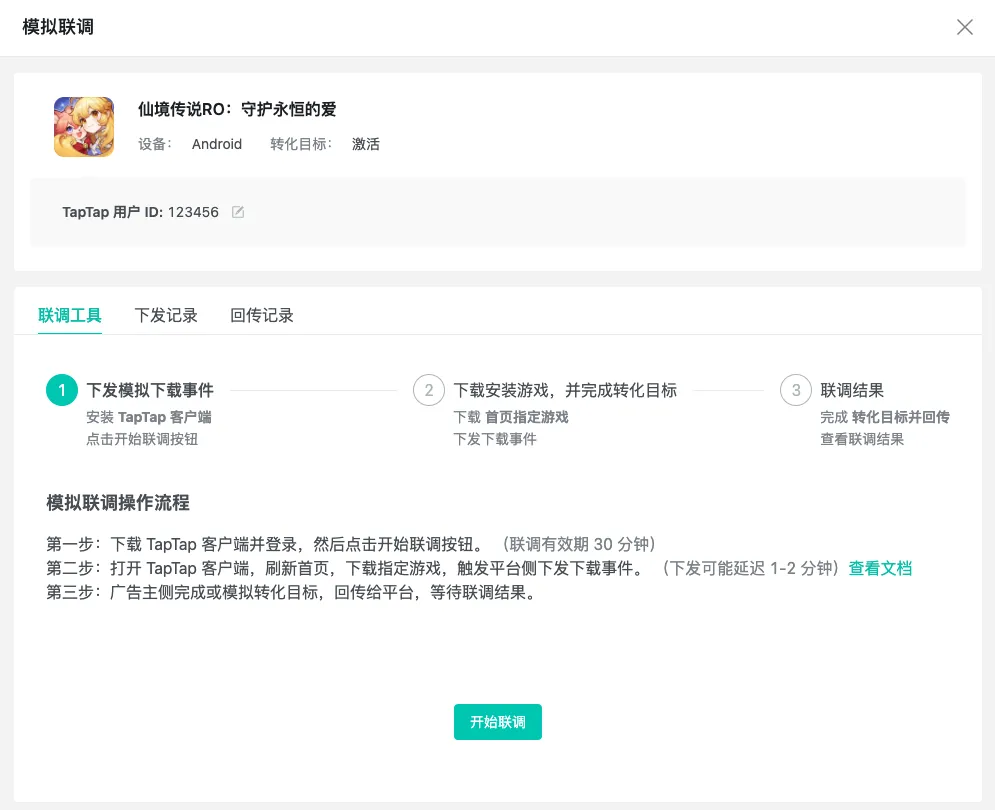The width and height of the screenshot is (995, 810).
Task: Open the 查看文档 documentation link
Action: (x=879, y=570)
